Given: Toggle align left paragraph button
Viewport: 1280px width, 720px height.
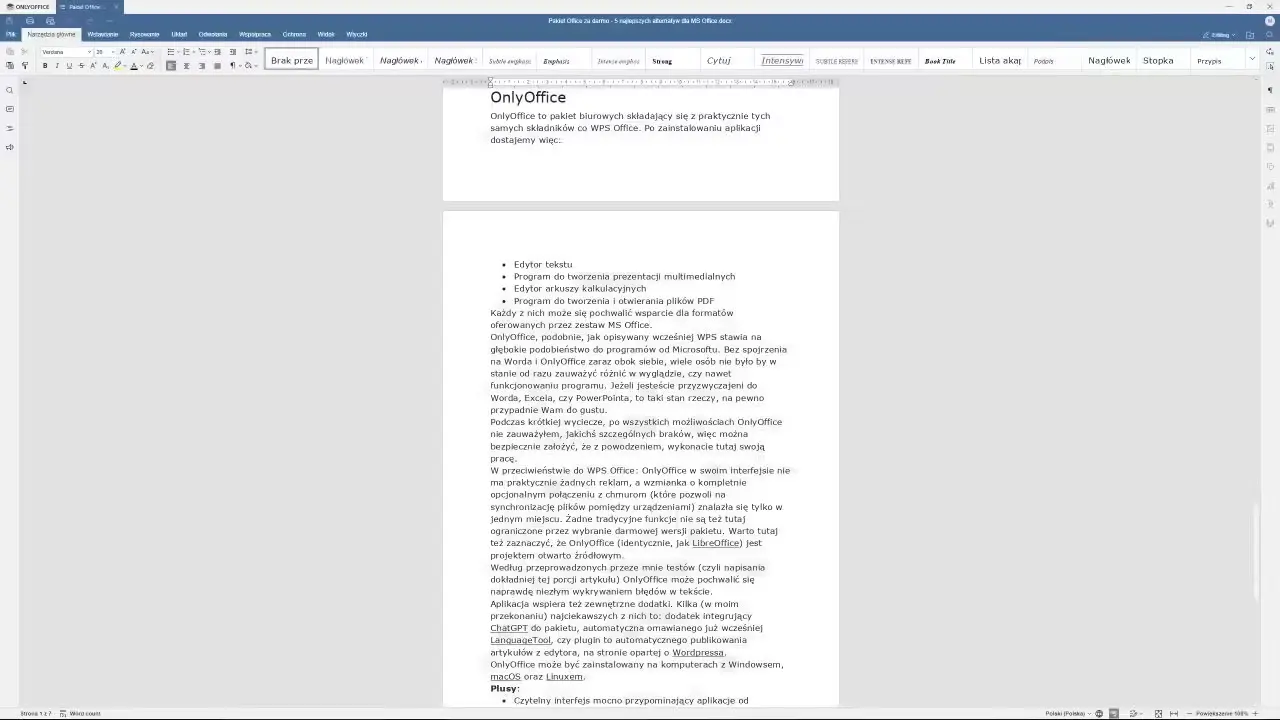Looking at the screenshot, I should [171, 66].
